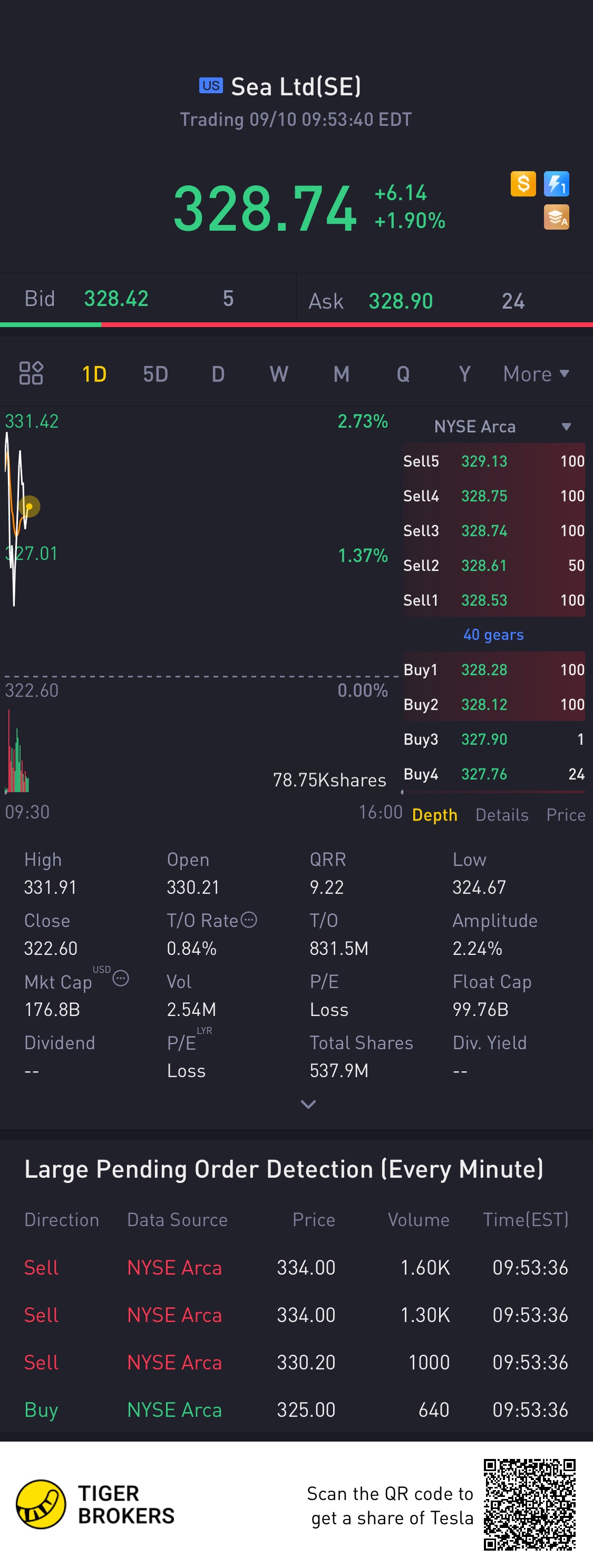
Task: Tap the US market flag badge
Action: [211, 86]
